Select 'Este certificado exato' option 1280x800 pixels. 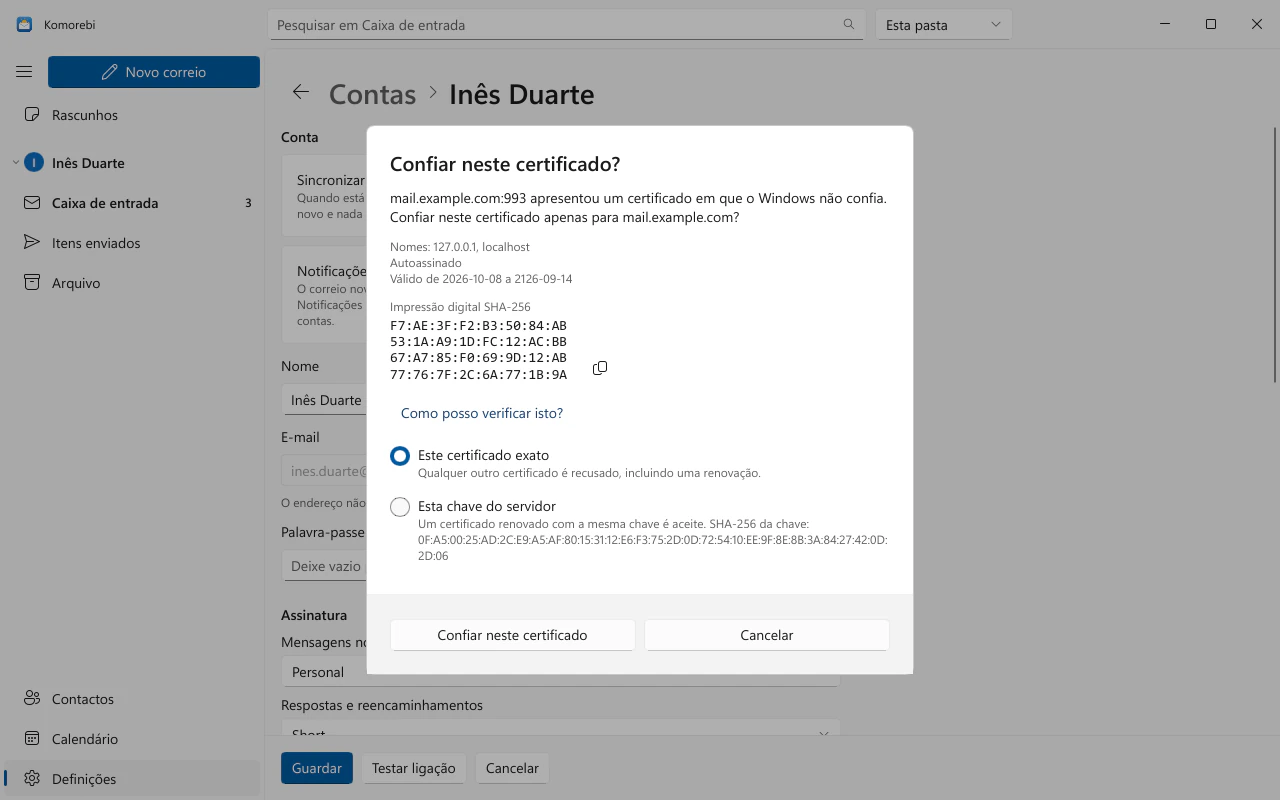coord(400,456)
